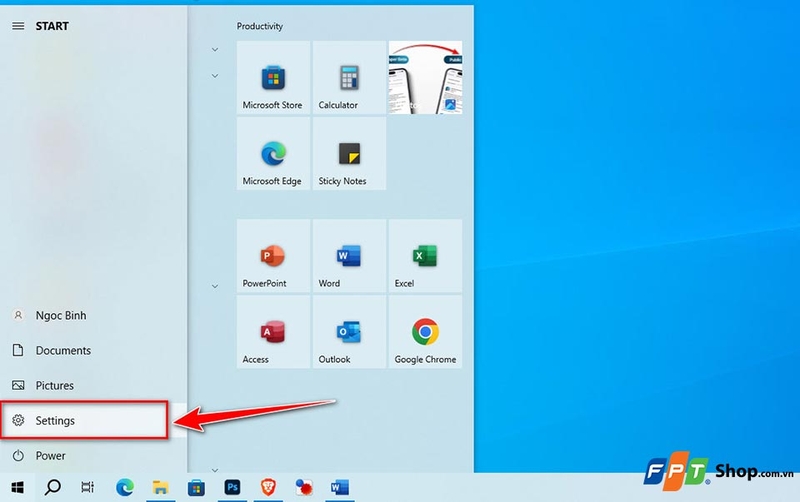Screen dimensions: 800x502
Task: Launch the Excel tile
Action: point(425,256)
